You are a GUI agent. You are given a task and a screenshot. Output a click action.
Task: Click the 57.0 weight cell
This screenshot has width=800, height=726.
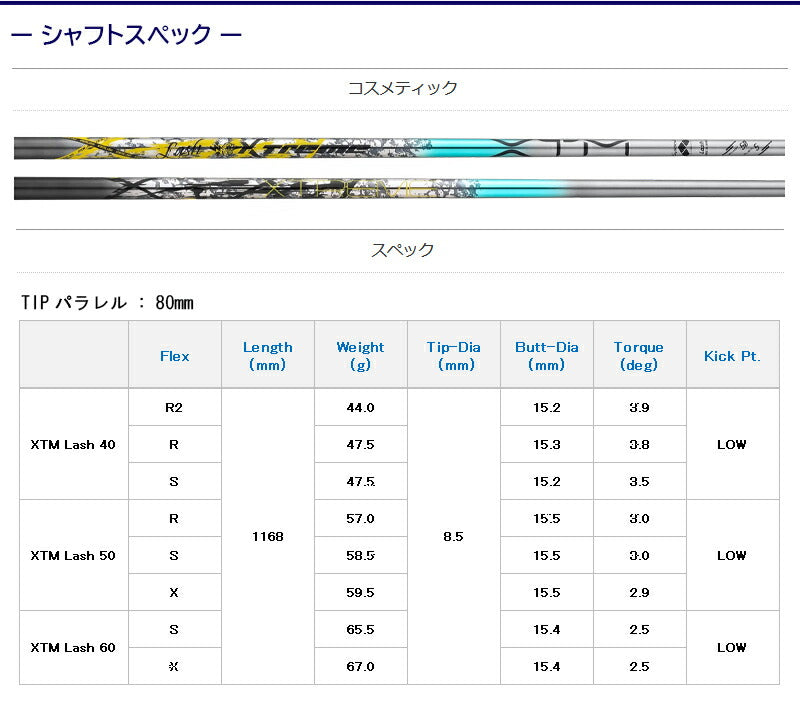[x=361, y=518]
